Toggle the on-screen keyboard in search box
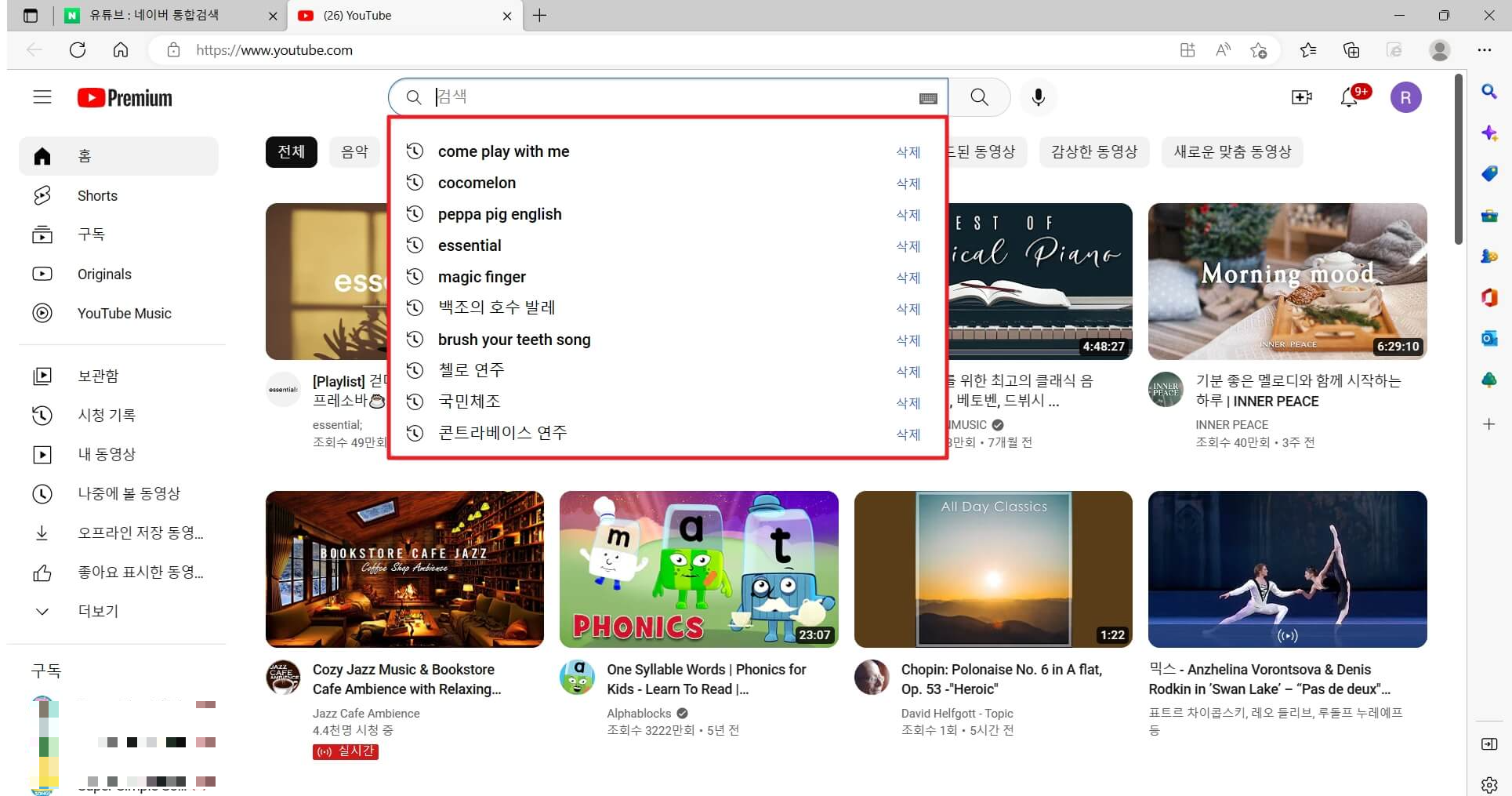 click(x=928, y=97)
